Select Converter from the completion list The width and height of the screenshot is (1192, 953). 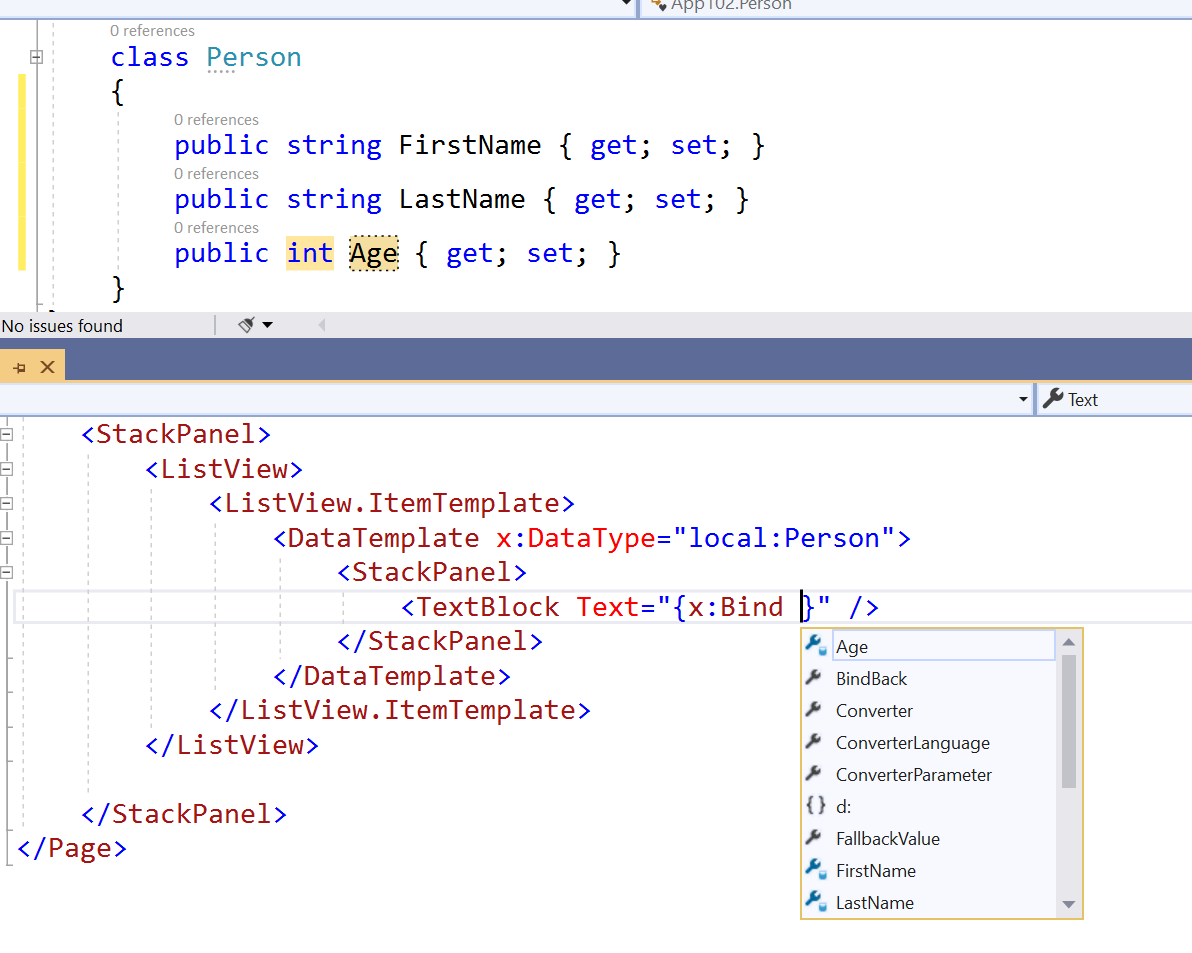pyautogui.click(x=872, y=710)
